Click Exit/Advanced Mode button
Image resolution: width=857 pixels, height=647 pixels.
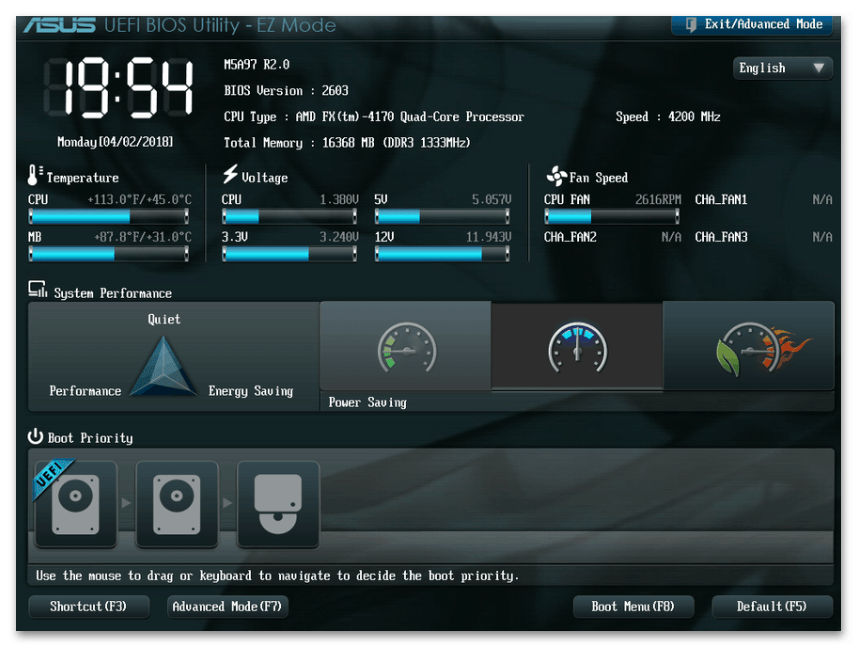click(x=751, y=24)
